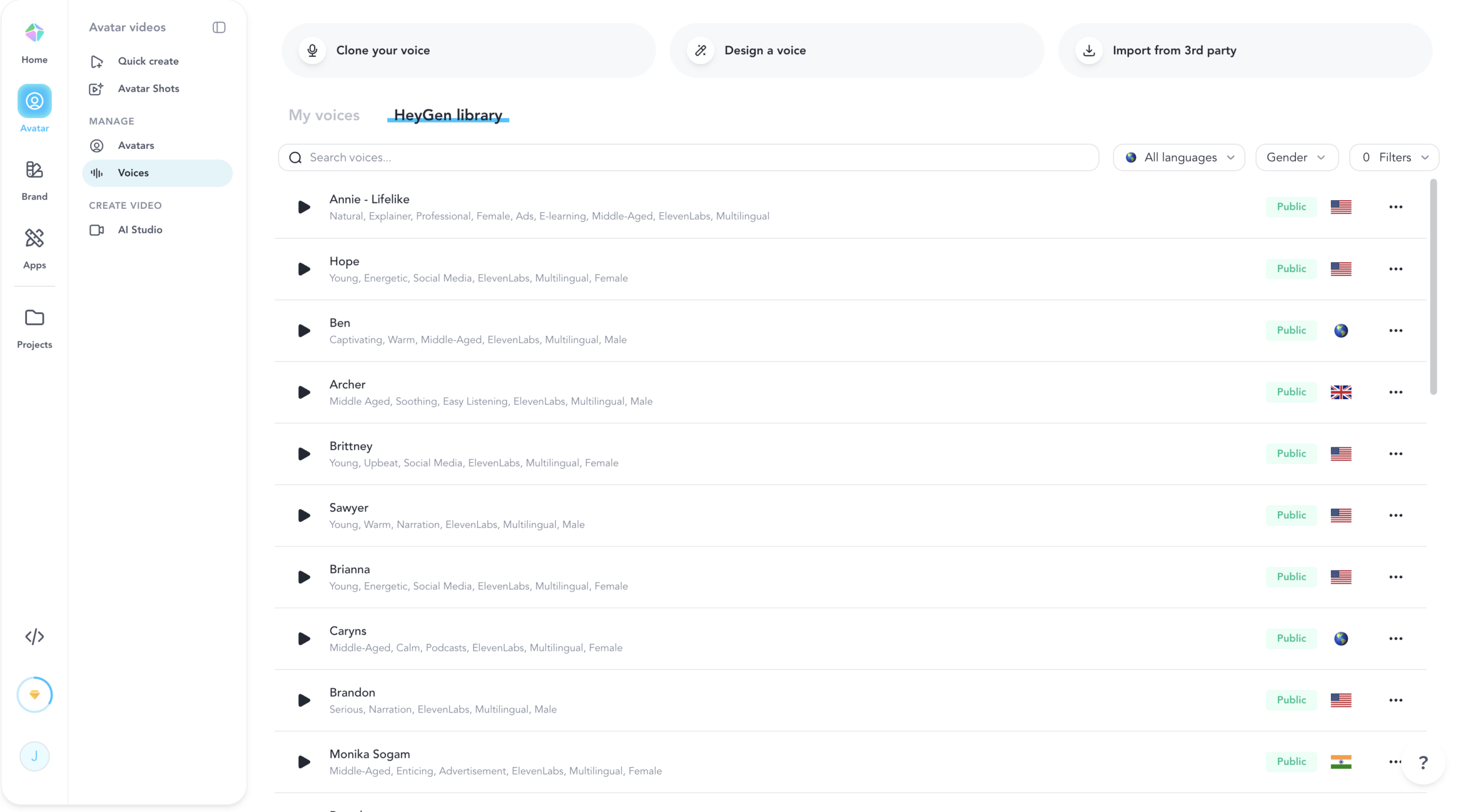Select the Avatar section icon
This screenshot has width=1473, height=812.
click(35, 101)
